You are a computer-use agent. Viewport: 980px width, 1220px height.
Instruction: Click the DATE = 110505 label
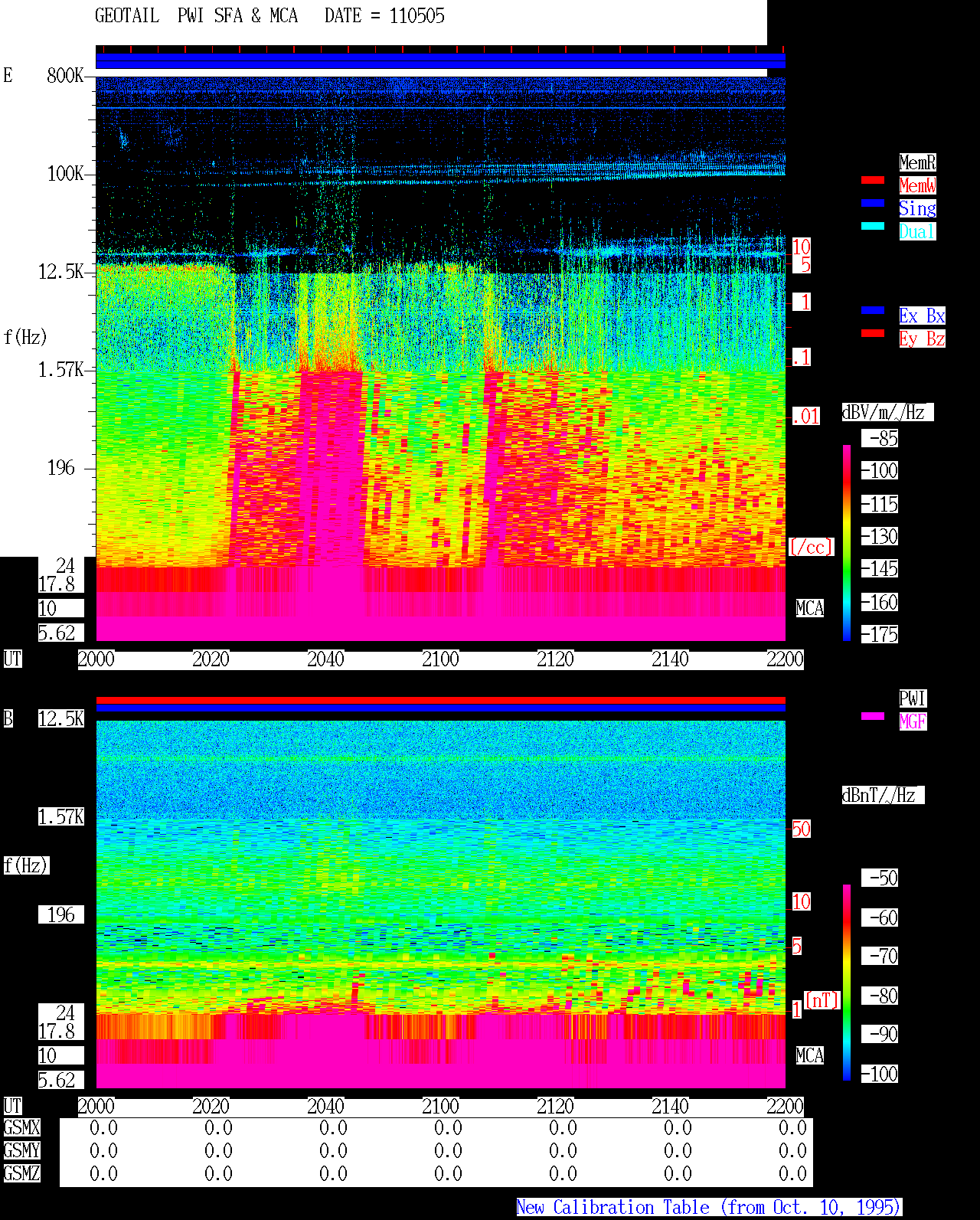click(384, 16)
